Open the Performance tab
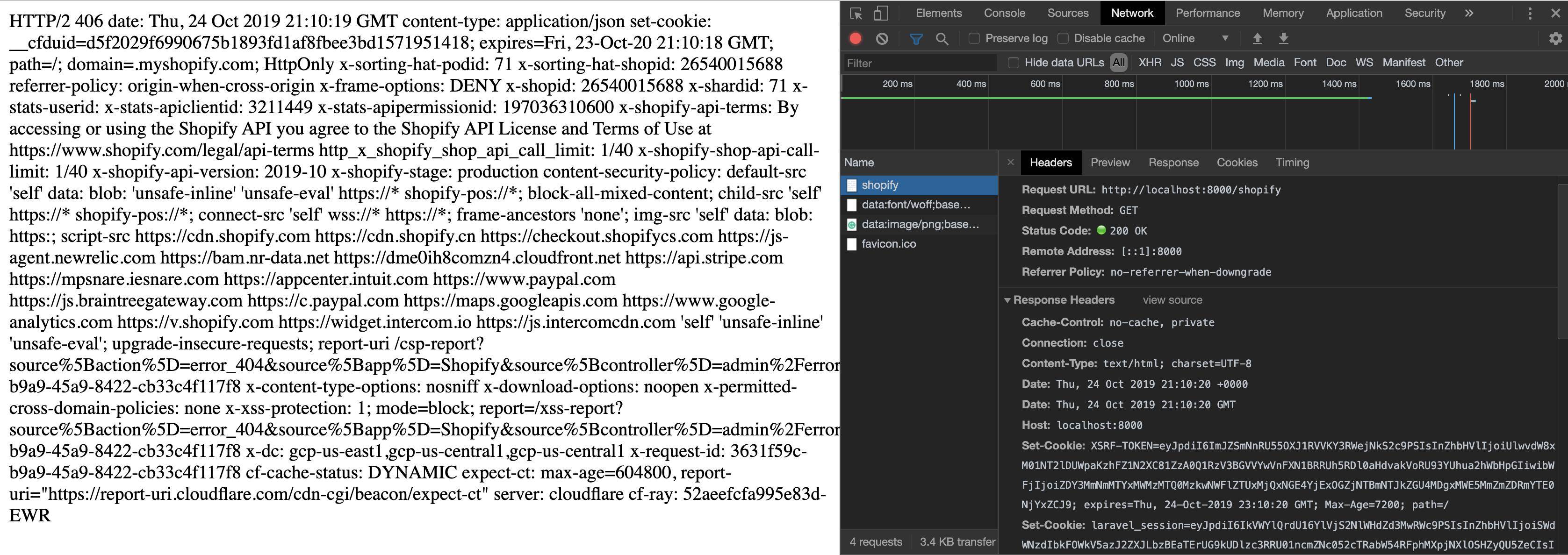 coord(1207,14)
